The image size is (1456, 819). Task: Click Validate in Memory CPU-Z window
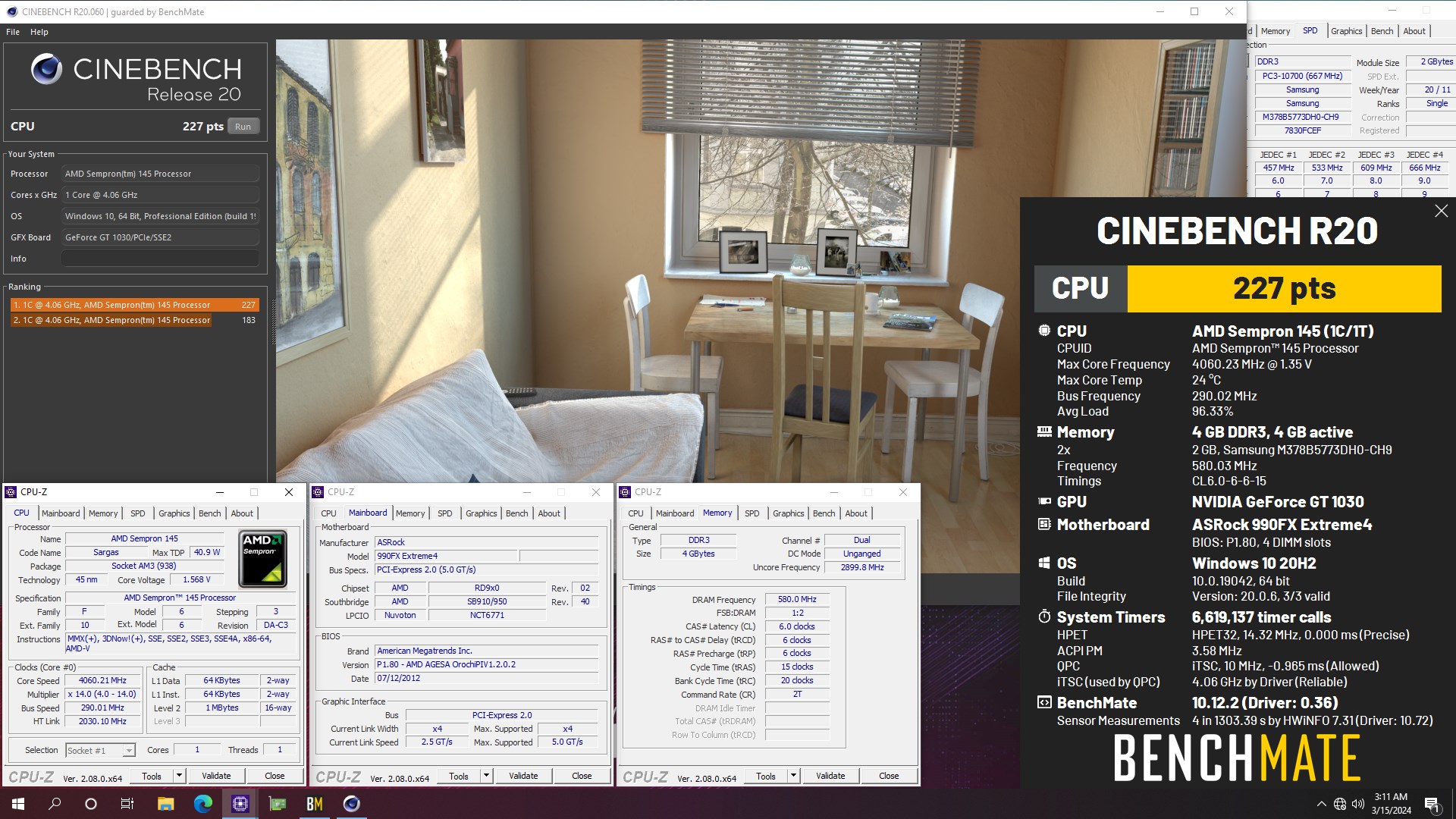830,776
